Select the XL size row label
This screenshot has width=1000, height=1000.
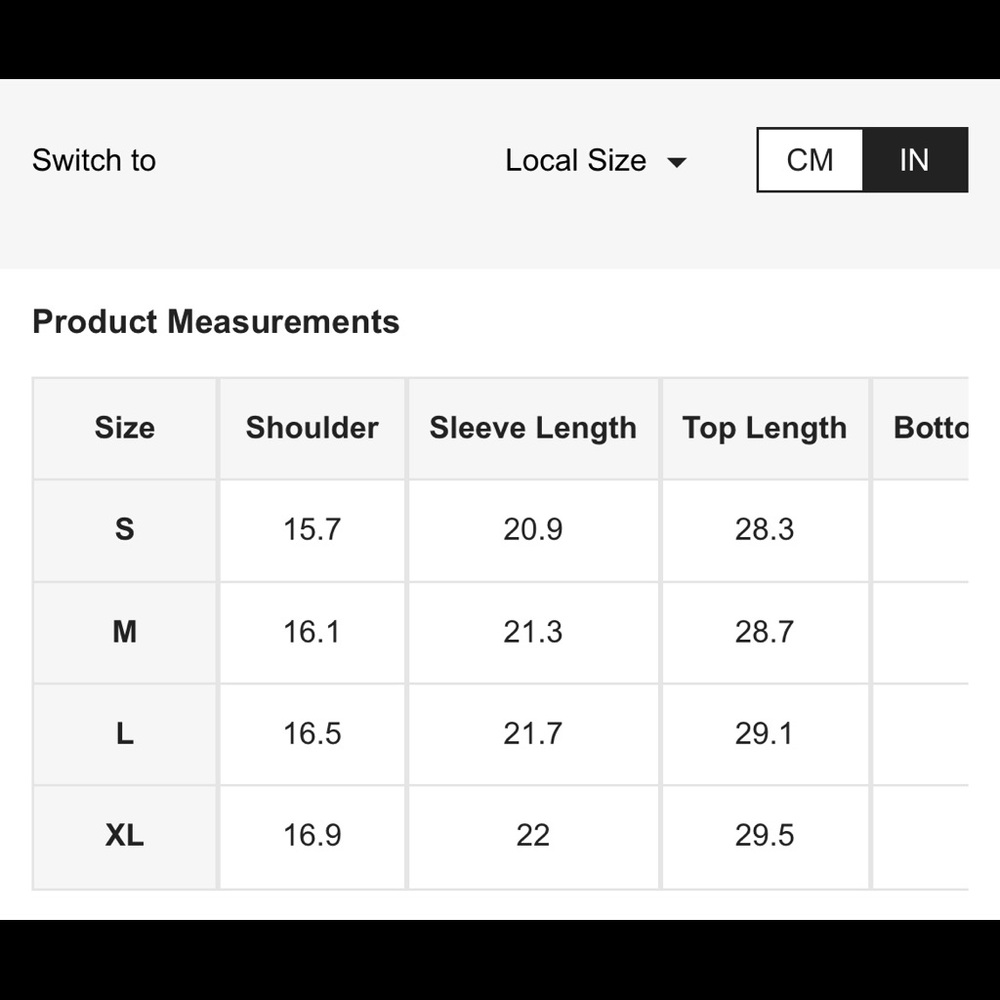tap(125, 835)
